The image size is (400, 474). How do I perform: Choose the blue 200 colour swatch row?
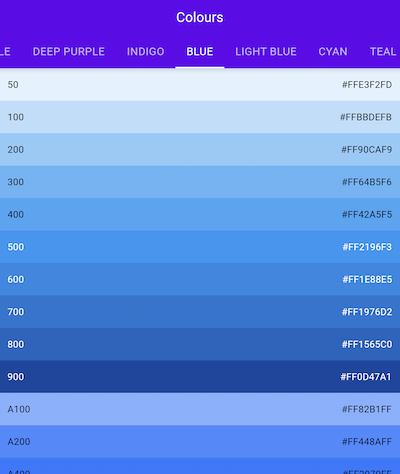(200, 150)
